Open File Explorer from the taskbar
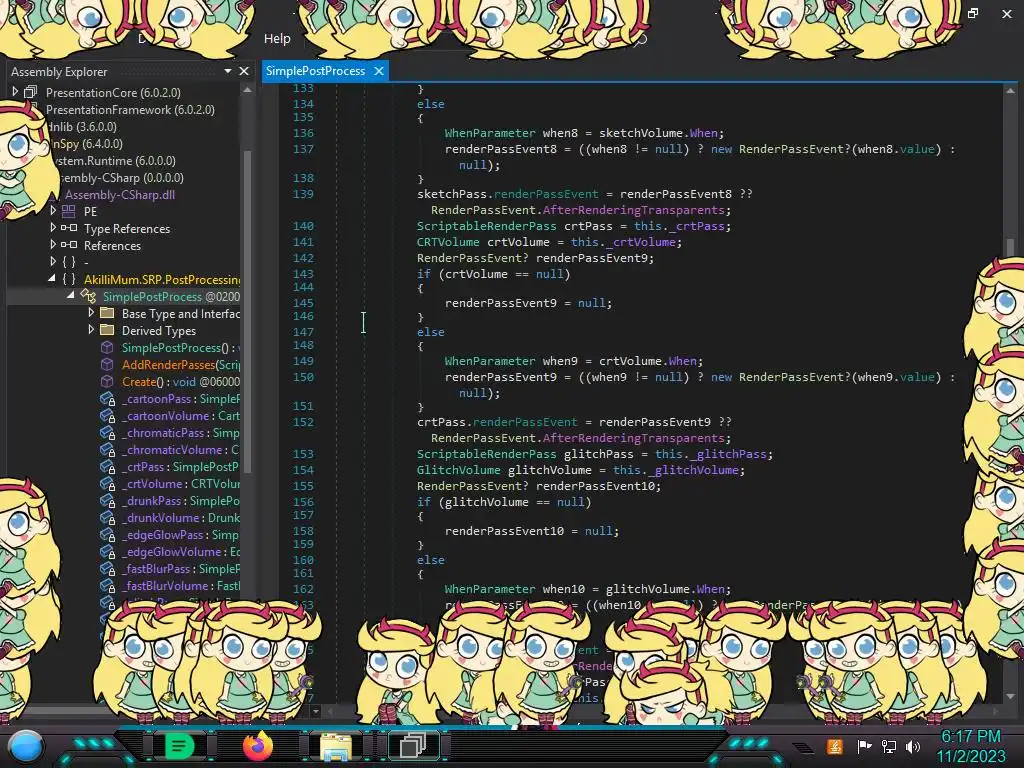This screenshot has height=768, width=1024. click(336, 746)
